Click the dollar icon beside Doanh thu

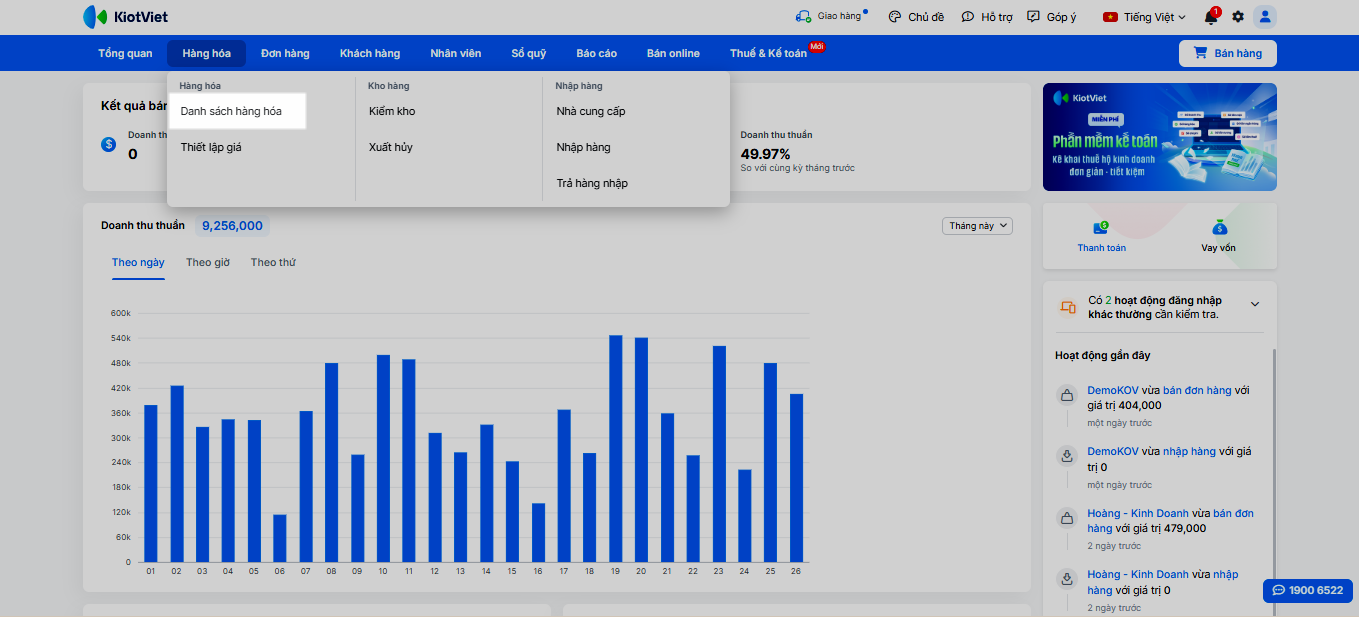pyautogui.click(x=109, y=144)
